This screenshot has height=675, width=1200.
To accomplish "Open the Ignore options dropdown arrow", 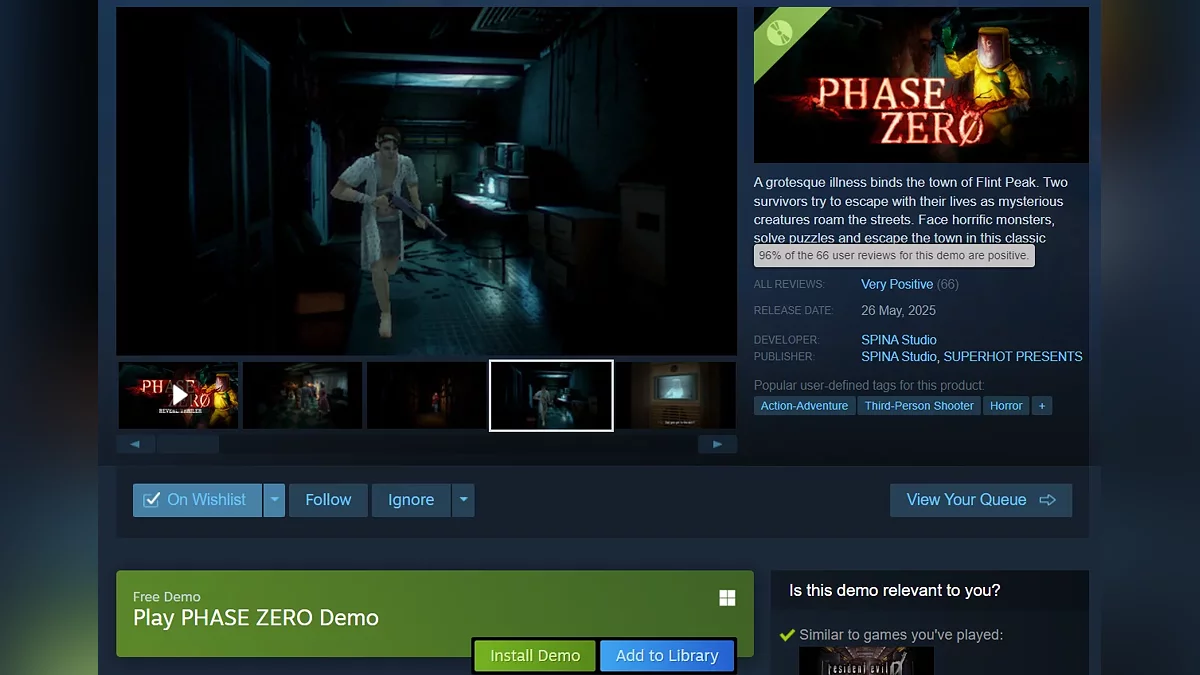I will tap(463, 500).
